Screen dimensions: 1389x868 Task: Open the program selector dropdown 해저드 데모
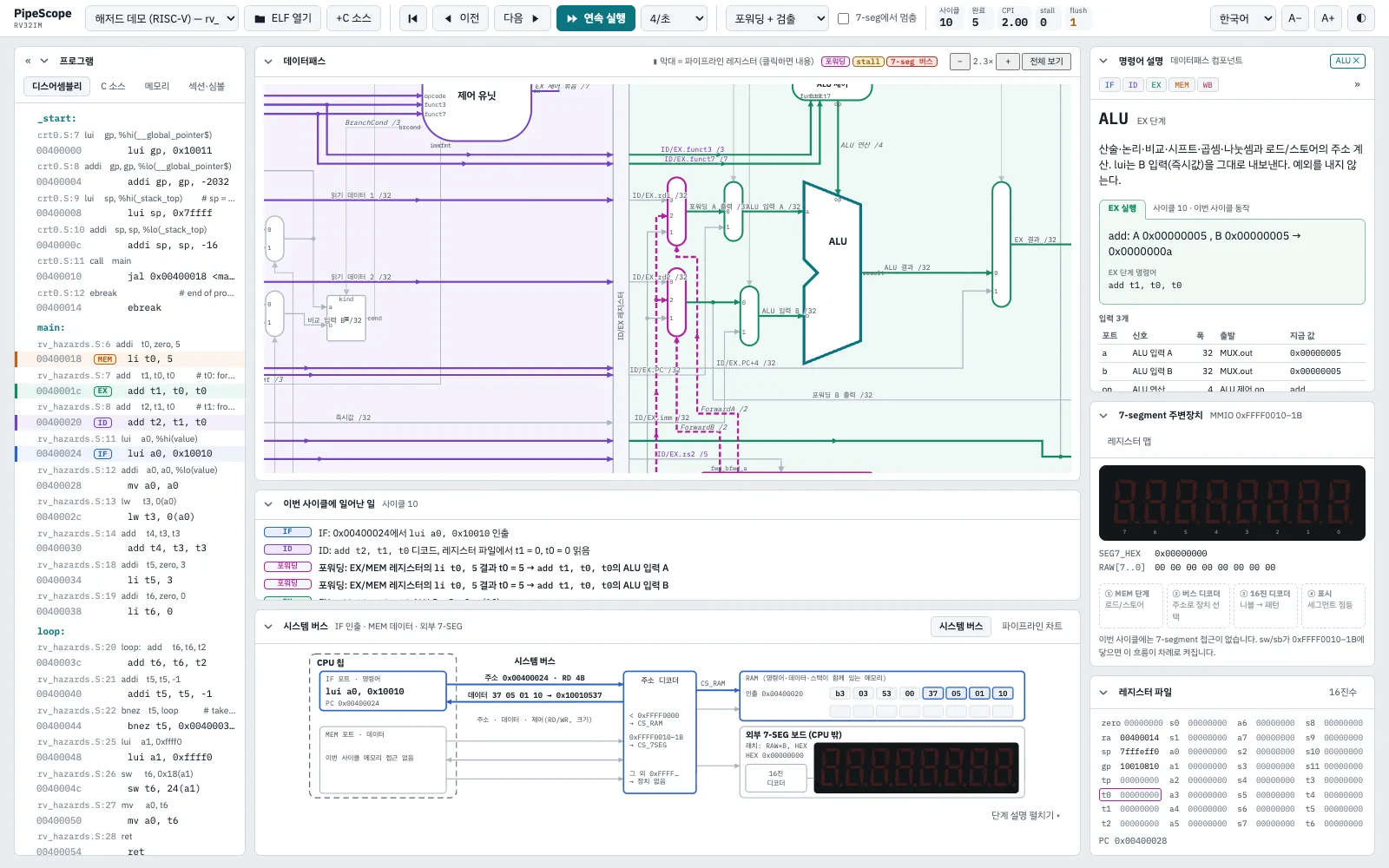pyautogui.click(x=161, y=18)
